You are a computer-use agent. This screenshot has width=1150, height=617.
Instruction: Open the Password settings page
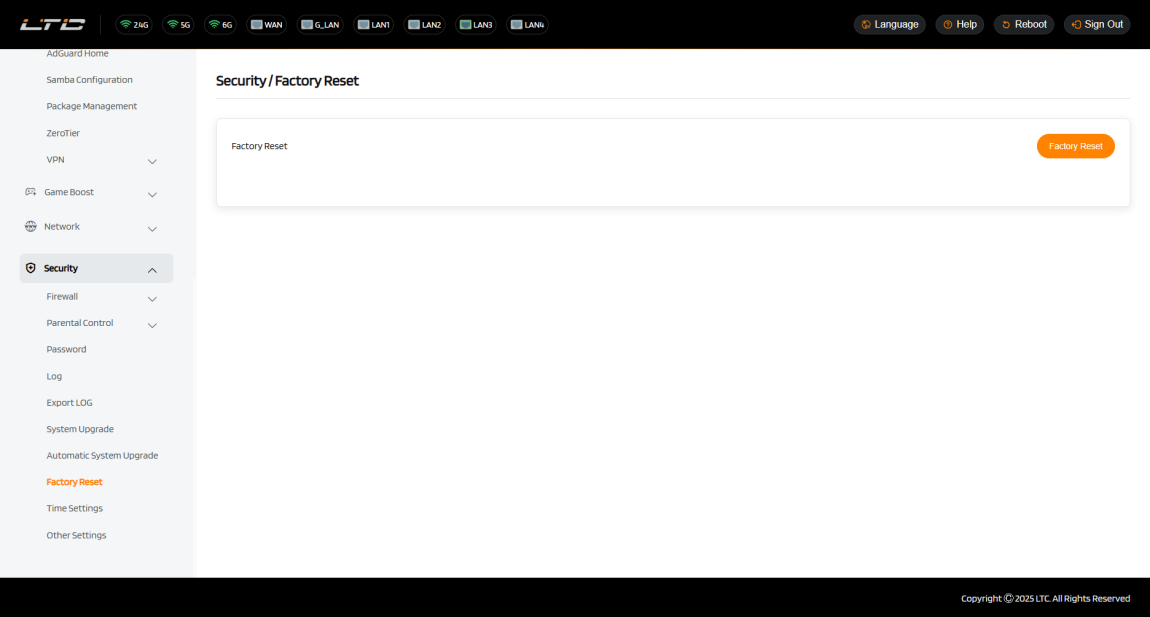point(66,349)
